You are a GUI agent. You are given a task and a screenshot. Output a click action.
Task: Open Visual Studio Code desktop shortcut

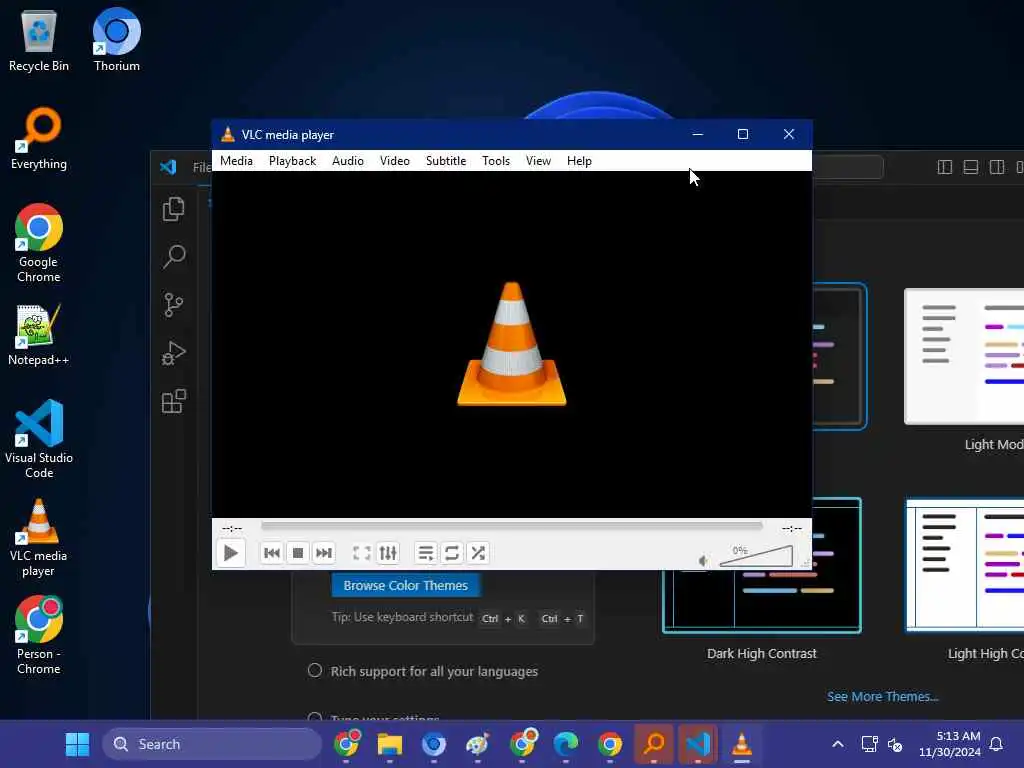click(39, 439)
